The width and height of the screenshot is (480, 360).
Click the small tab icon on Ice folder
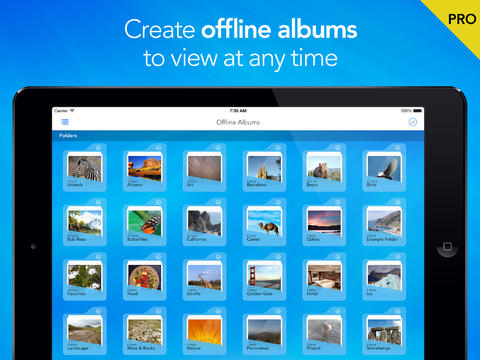point(398,257)
